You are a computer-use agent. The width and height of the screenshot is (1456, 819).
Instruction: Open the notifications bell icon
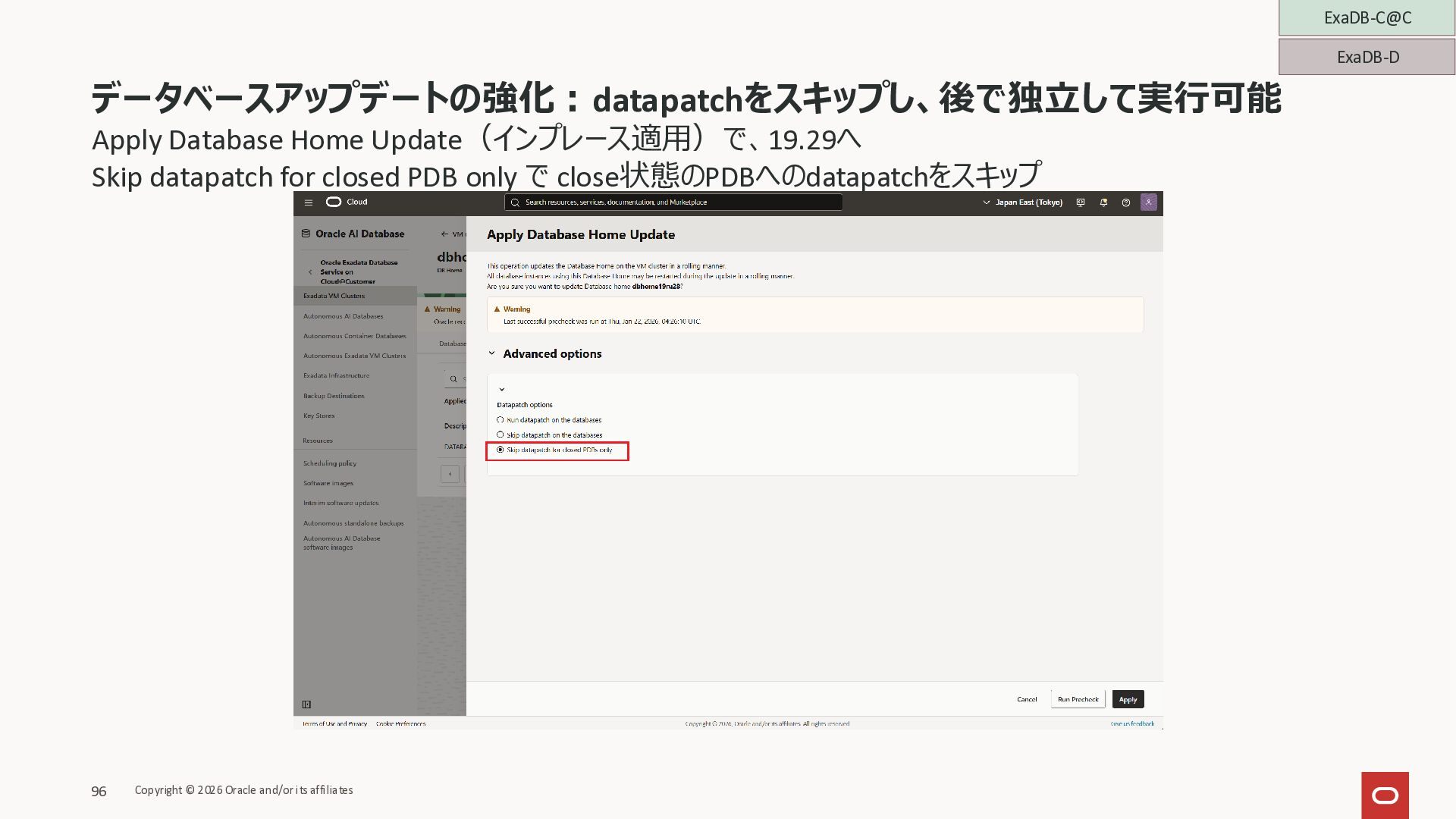coord(1103,202)
